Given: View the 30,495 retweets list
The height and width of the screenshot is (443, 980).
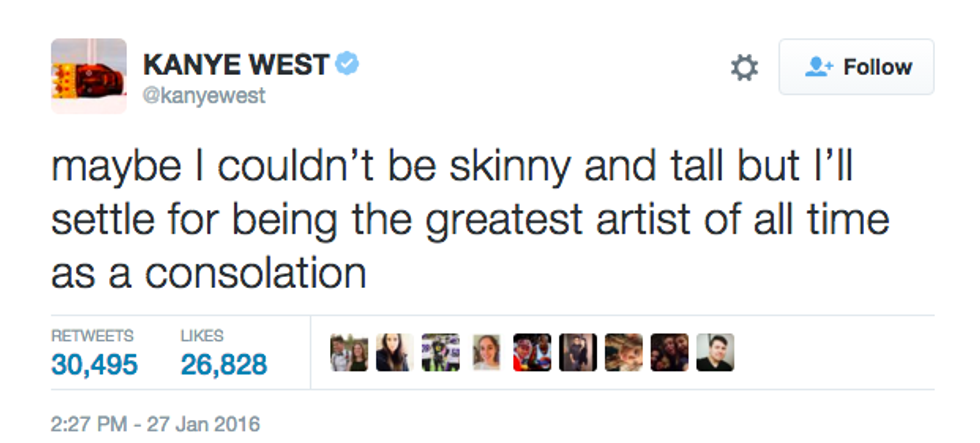Looking at the screenshot, I should 94,365.
